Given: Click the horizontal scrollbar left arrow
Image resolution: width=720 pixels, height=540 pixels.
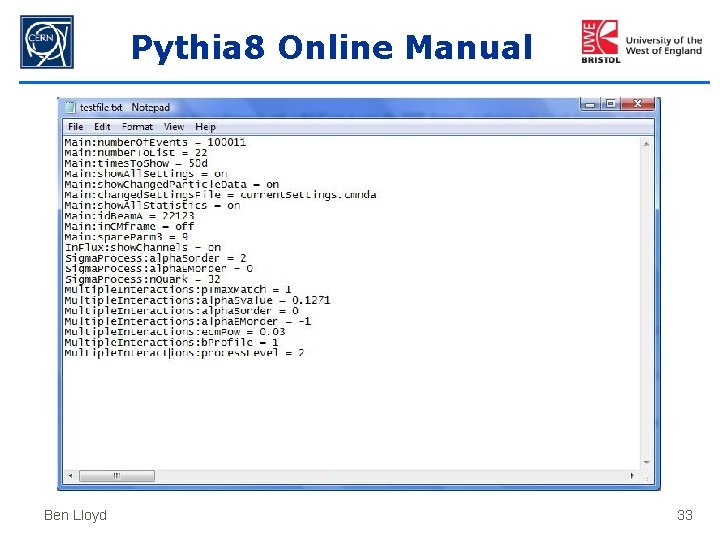Looking at the screenshot, I should tap(70, 476).
